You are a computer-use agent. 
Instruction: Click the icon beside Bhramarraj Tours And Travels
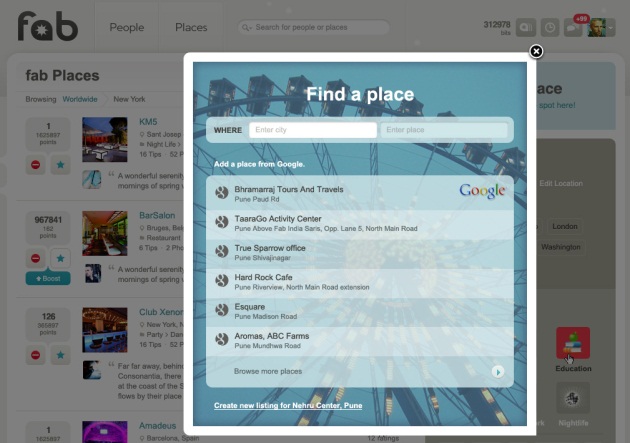221,193
